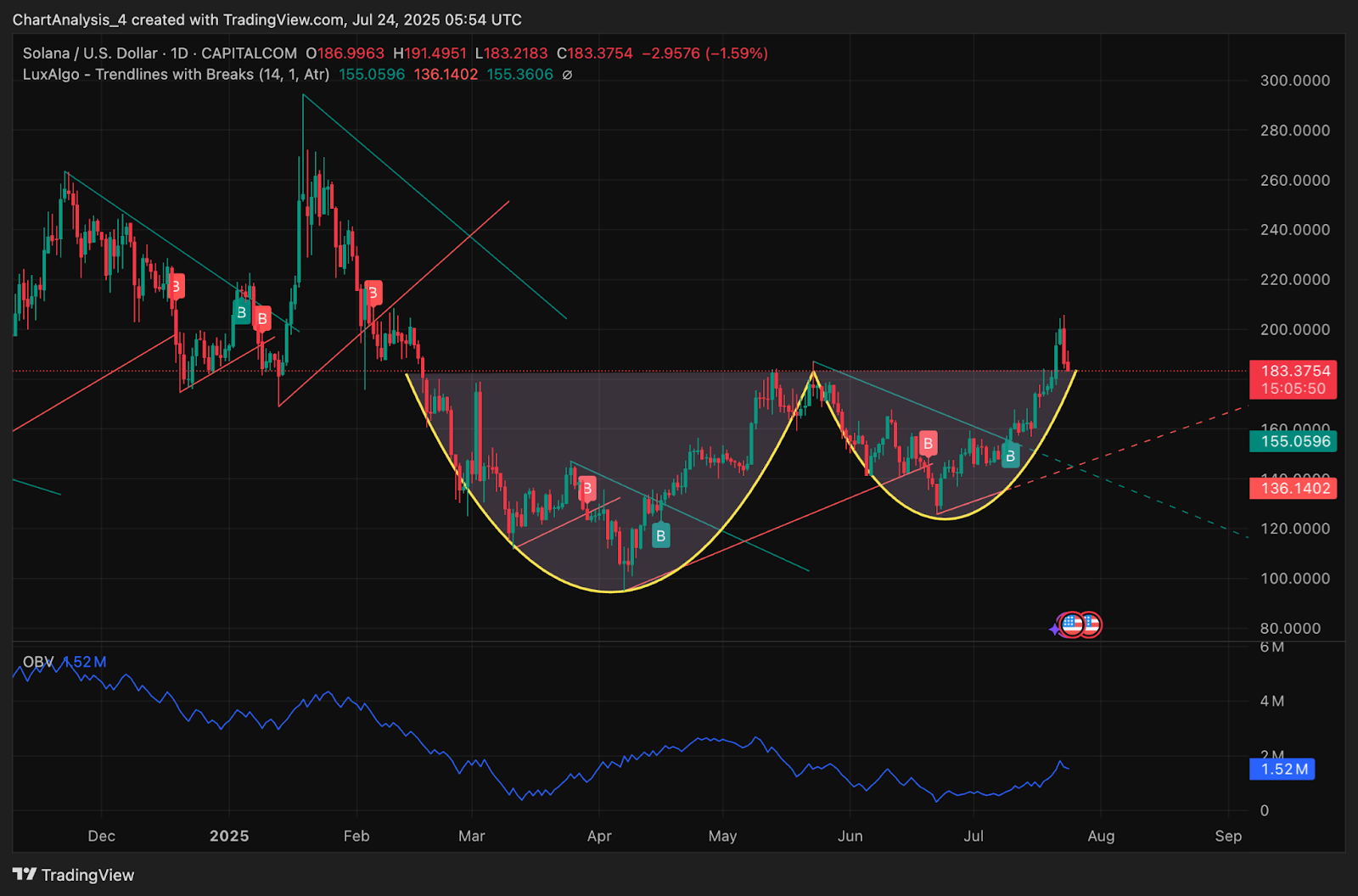Select the red B breakdown marker in June
1358x896 pixels.
[928, 443]
